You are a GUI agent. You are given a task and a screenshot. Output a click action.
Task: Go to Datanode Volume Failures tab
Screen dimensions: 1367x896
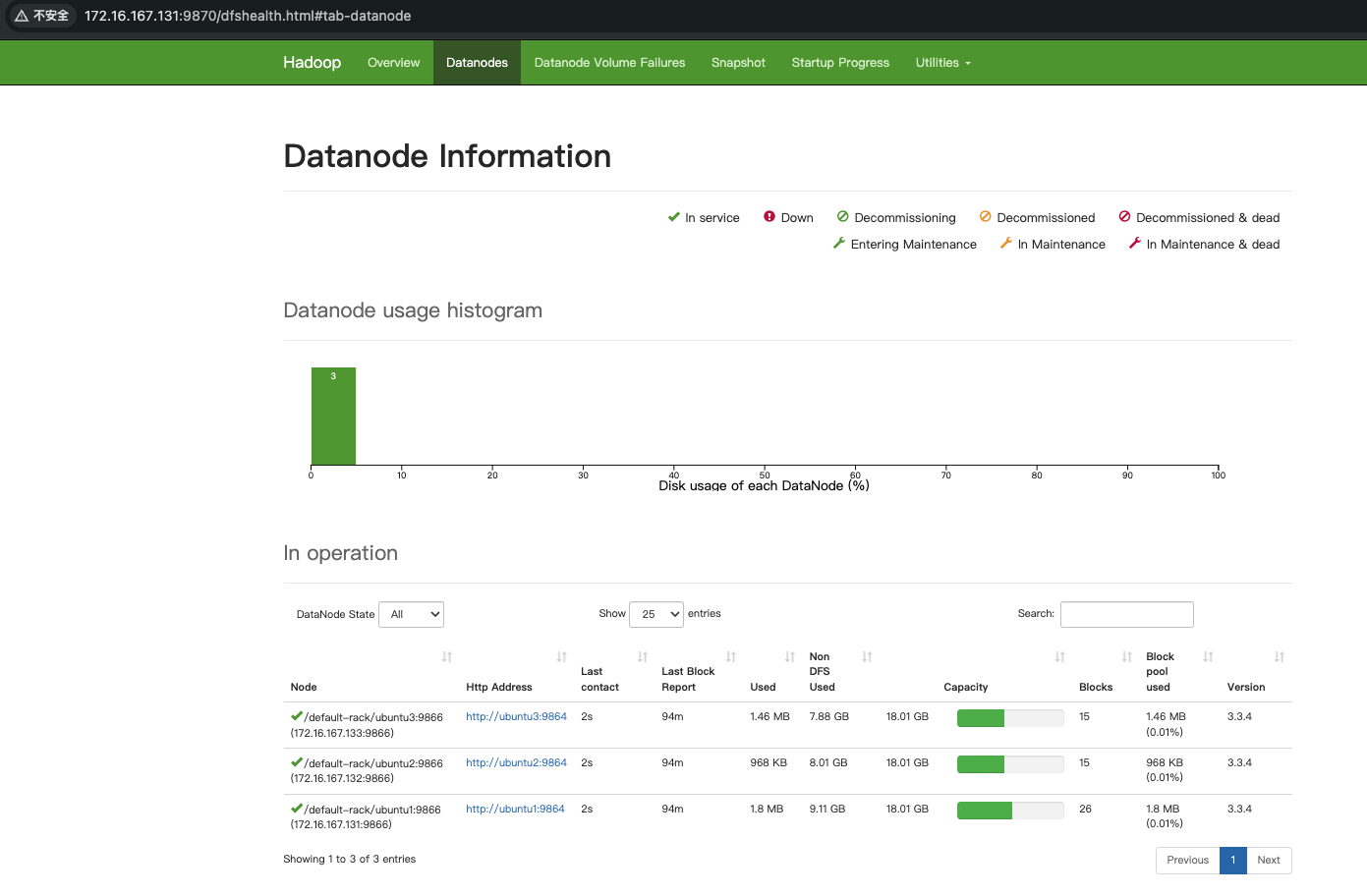tap(609, 63)
